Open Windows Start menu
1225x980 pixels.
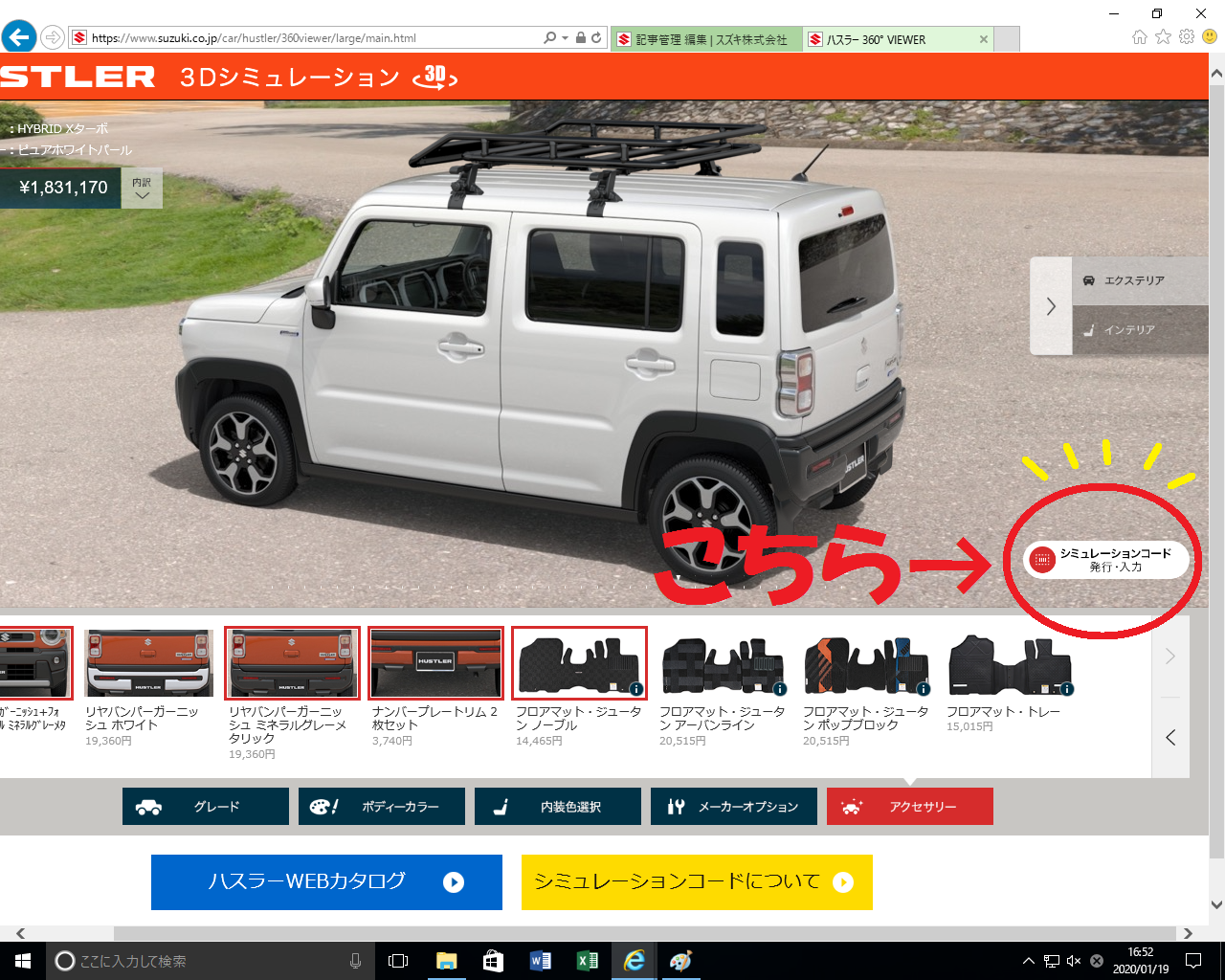point(23,961)
